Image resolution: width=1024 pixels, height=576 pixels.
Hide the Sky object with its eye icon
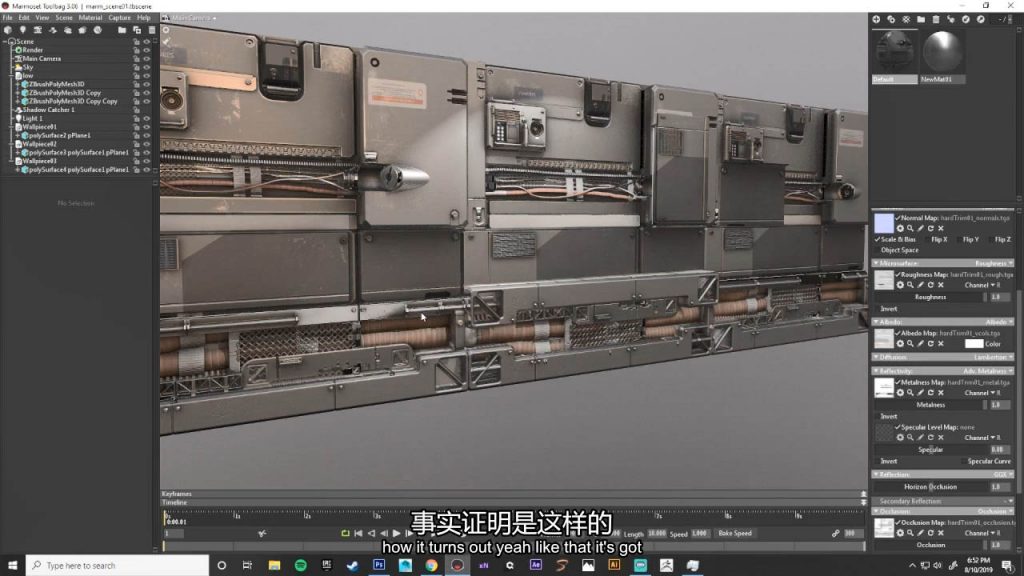(146, 67)
